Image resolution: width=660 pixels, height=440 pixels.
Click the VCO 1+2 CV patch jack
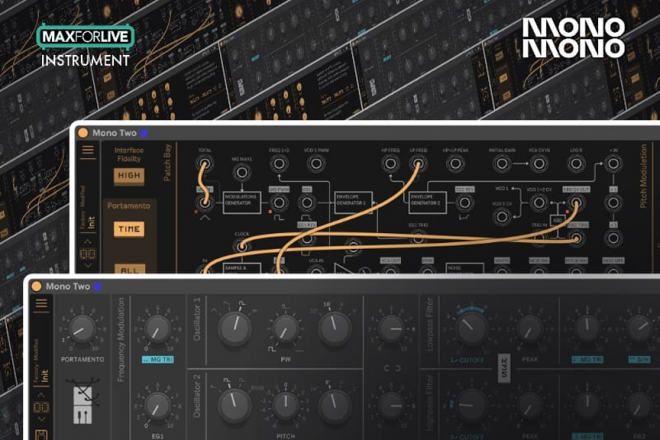[539, 203]
